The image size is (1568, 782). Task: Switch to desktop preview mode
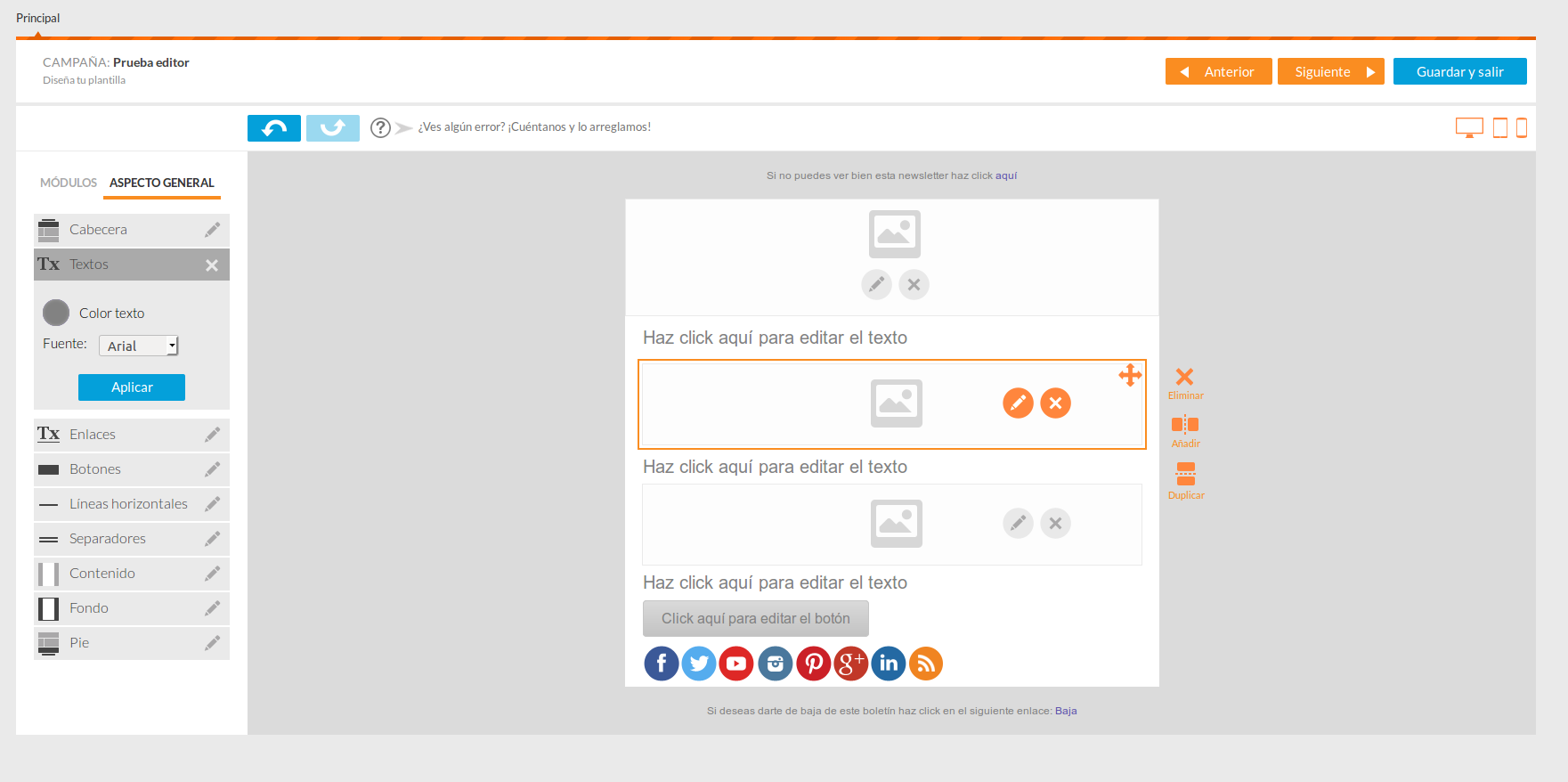[x=1469, y=127]
